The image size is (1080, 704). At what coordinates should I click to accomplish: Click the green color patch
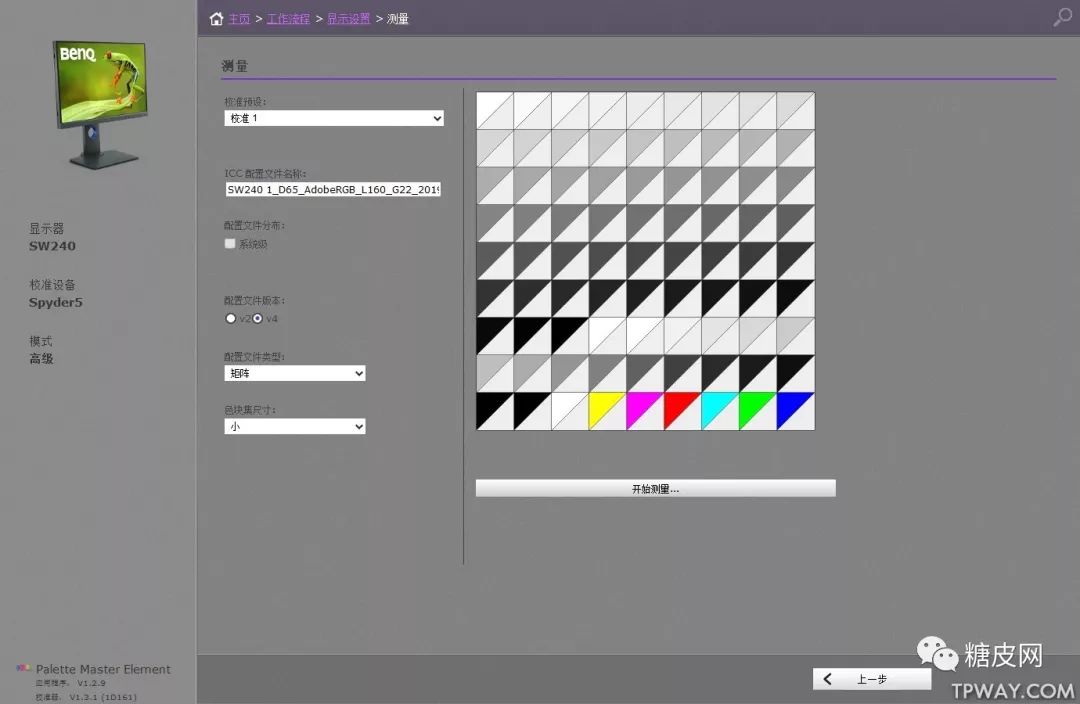[758, 411]
